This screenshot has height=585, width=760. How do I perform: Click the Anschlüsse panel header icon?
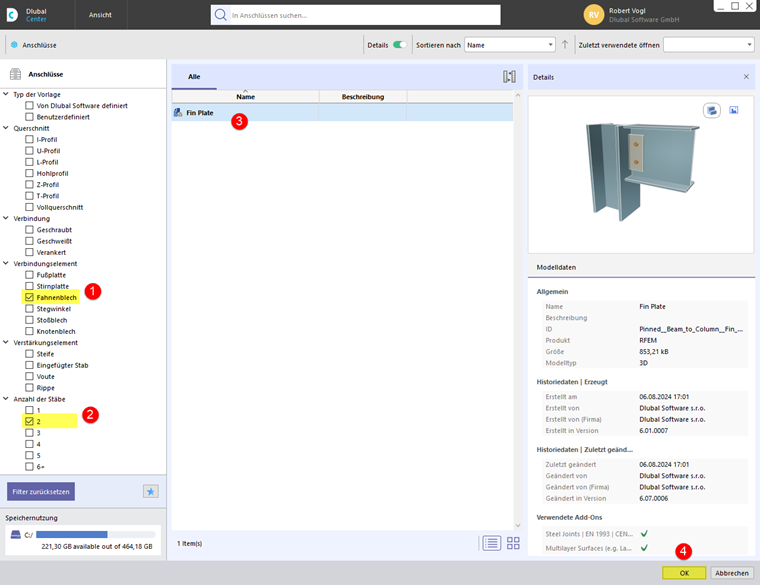click(16, 74)
